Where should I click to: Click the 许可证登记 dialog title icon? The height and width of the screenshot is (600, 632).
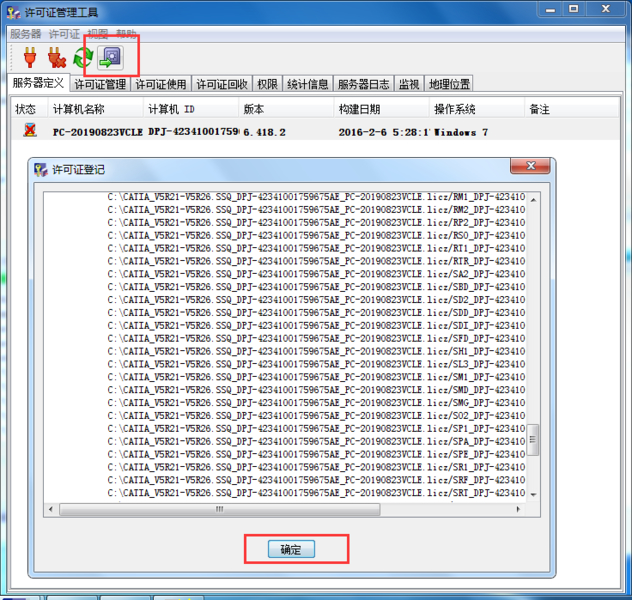pos(41,169)
